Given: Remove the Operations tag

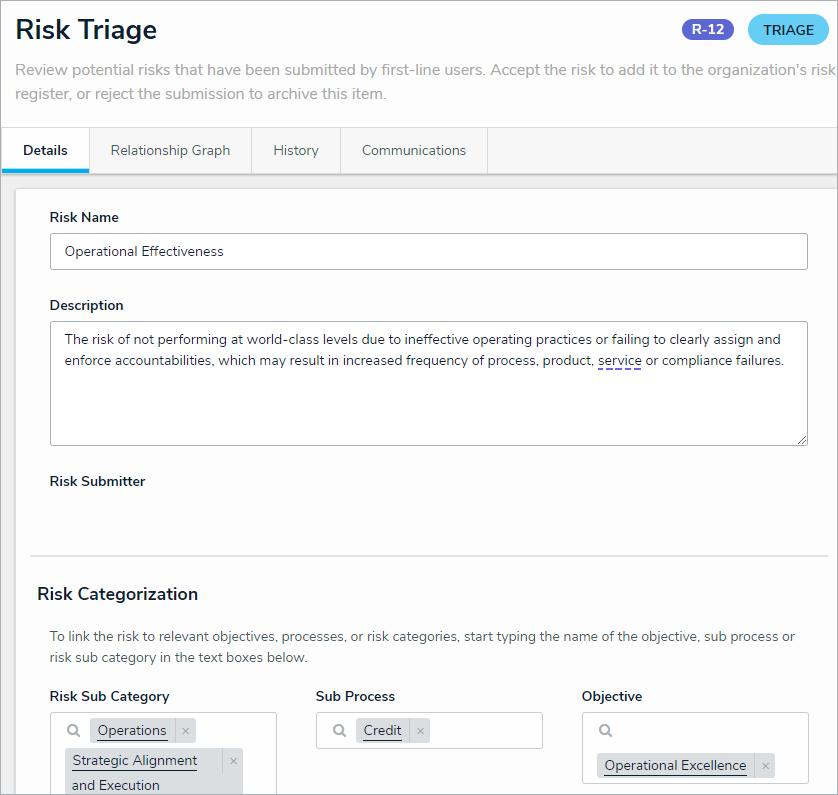Looking at the screenshot, I should (x=186, y=731).
